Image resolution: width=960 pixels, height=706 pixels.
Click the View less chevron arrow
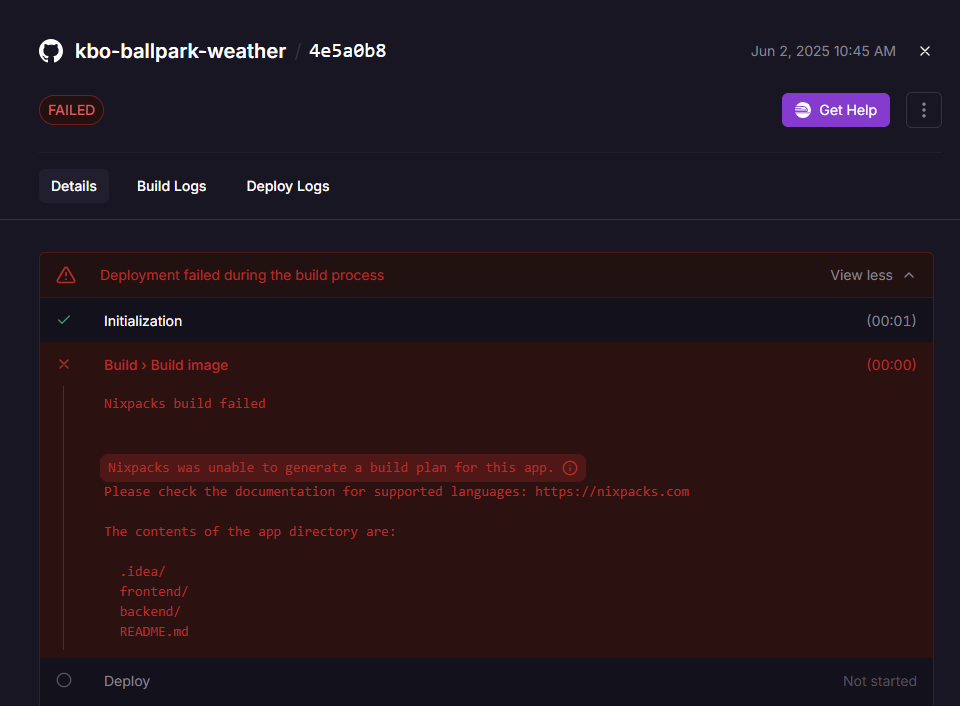pyautogui.click(x=909, y=276)
